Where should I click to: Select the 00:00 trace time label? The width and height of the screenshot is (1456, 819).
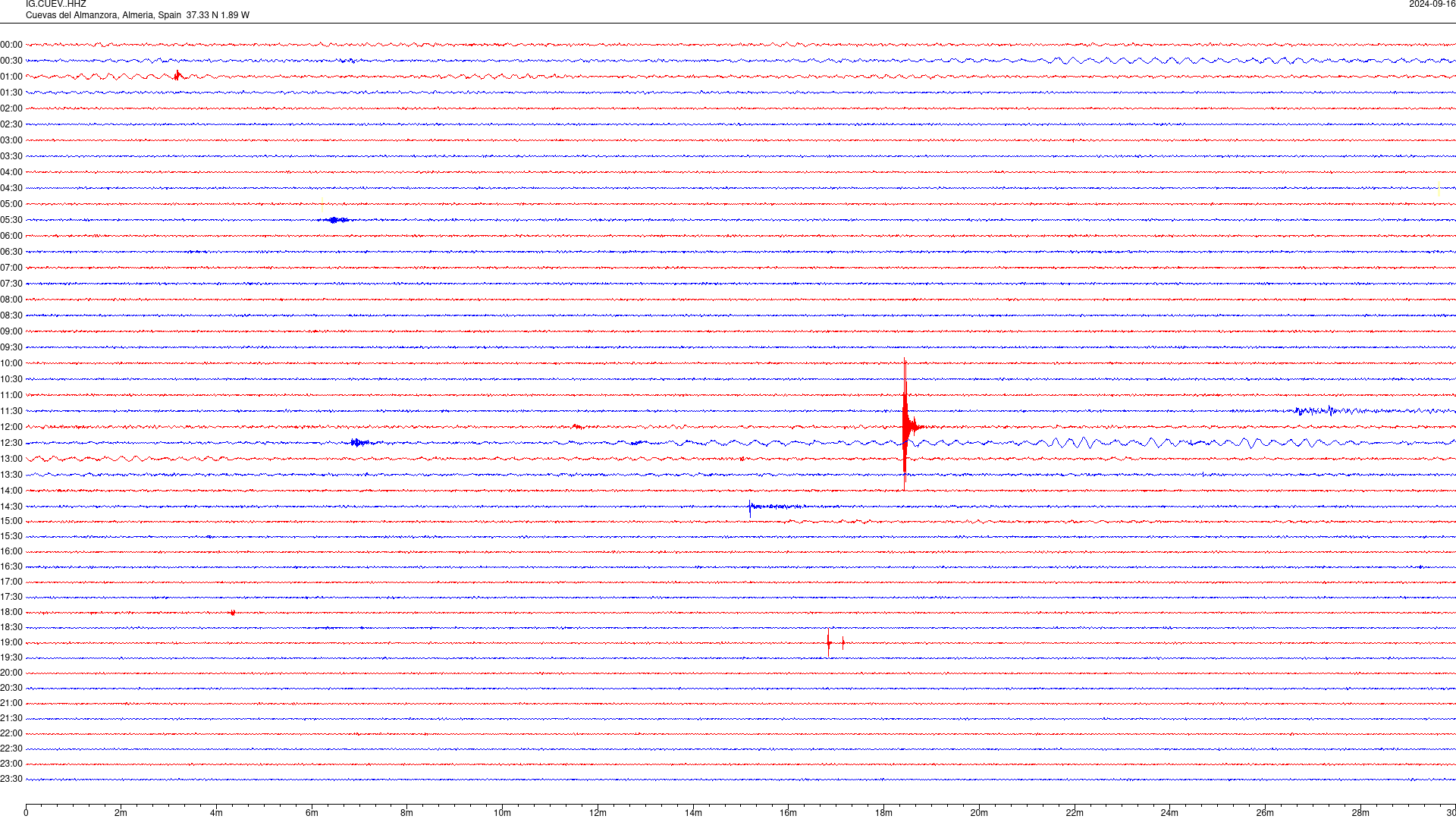point(11,45)
